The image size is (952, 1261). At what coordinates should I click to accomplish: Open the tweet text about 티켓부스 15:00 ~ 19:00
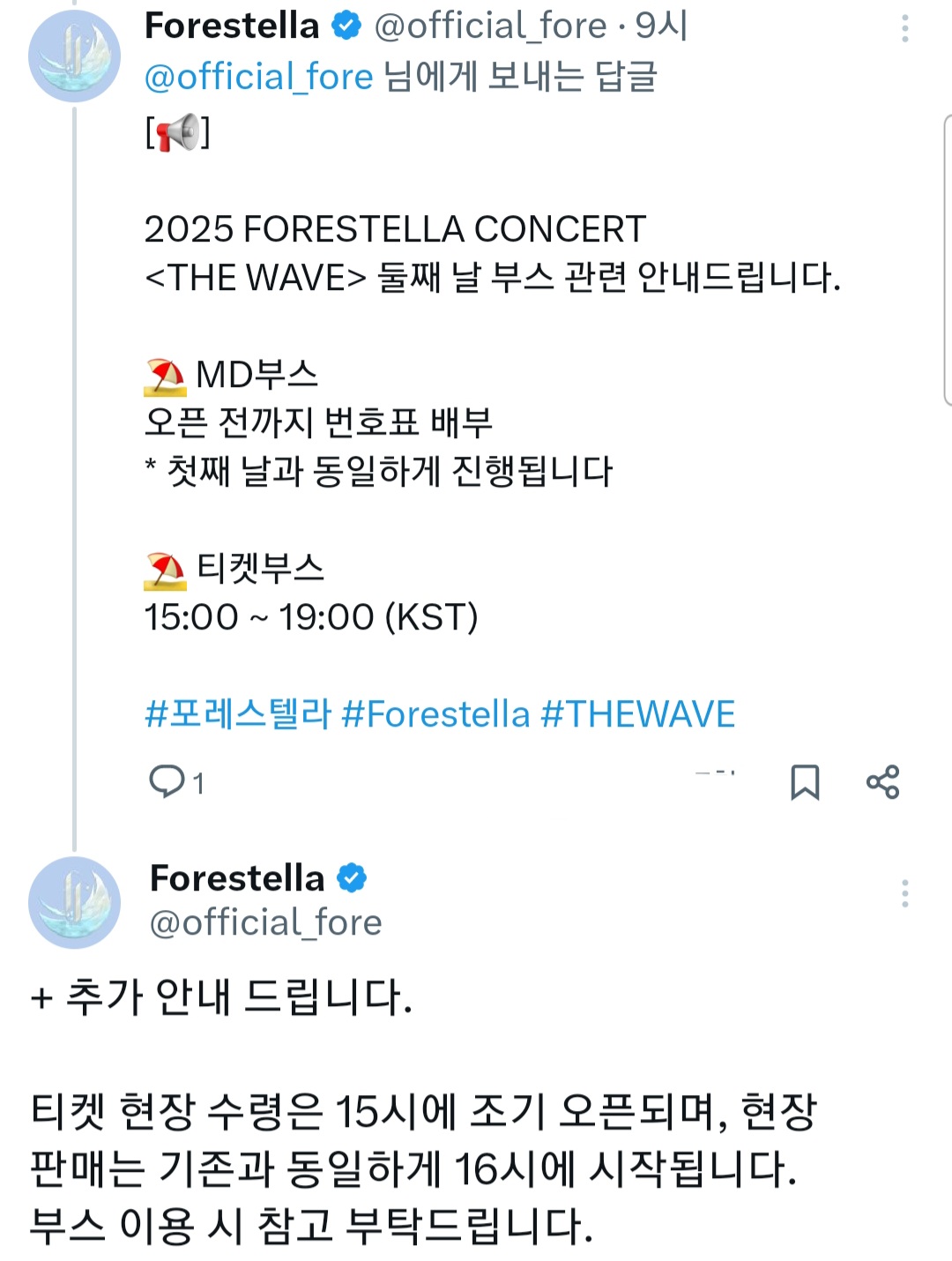pyautogui.click(x=310, y=616)
